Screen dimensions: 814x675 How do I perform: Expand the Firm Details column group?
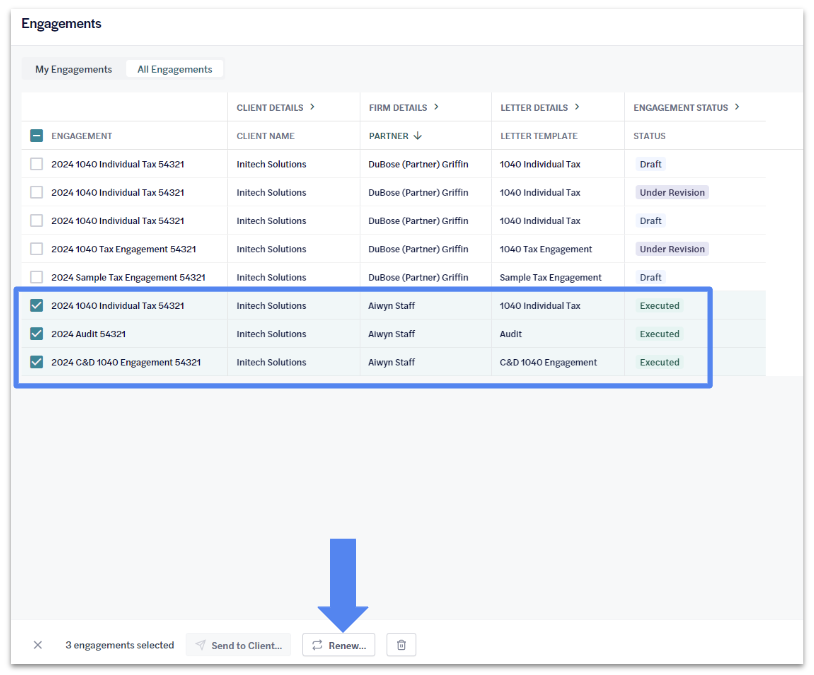436,107
